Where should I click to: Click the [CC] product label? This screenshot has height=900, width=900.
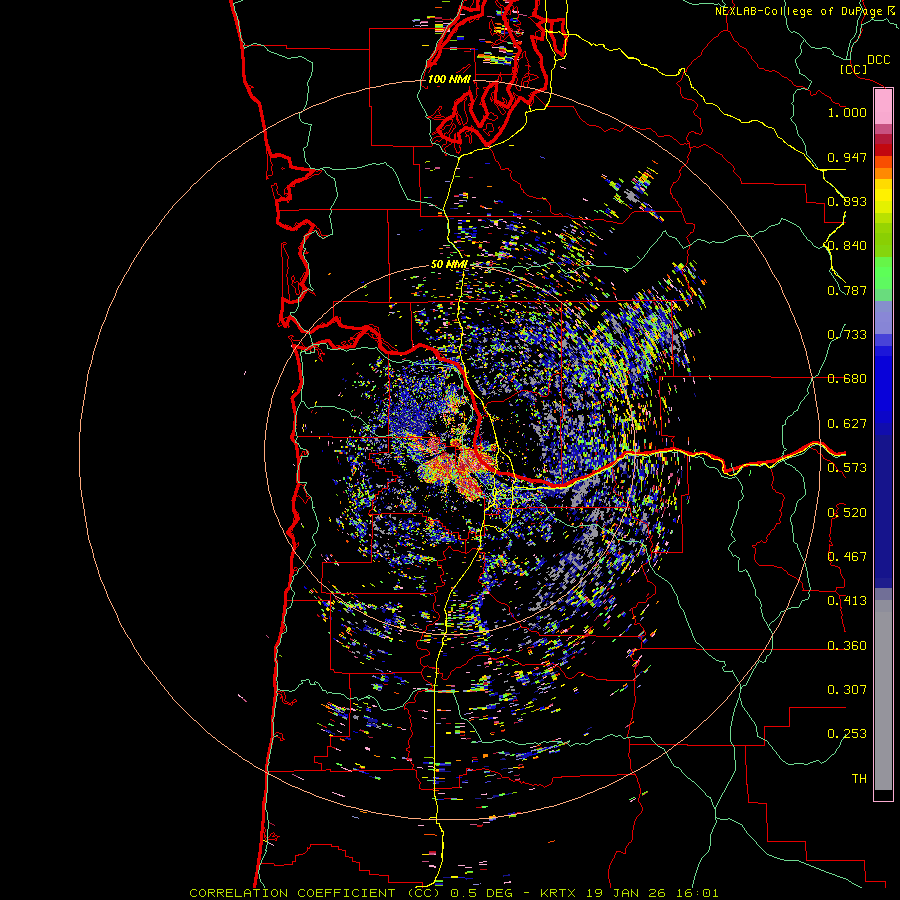(853, 69)
